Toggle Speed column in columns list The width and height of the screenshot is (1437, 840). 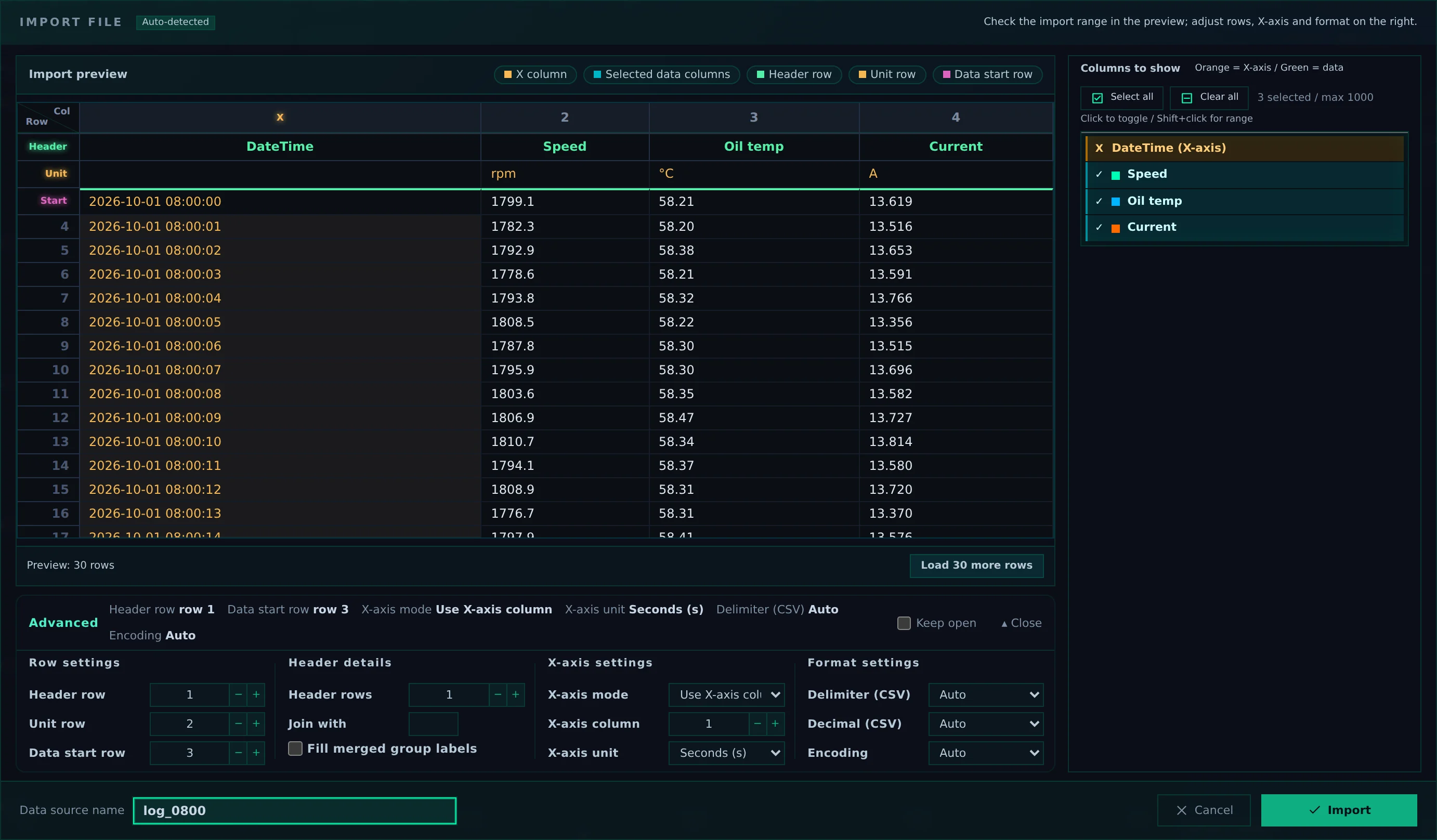click(1245, 175)
